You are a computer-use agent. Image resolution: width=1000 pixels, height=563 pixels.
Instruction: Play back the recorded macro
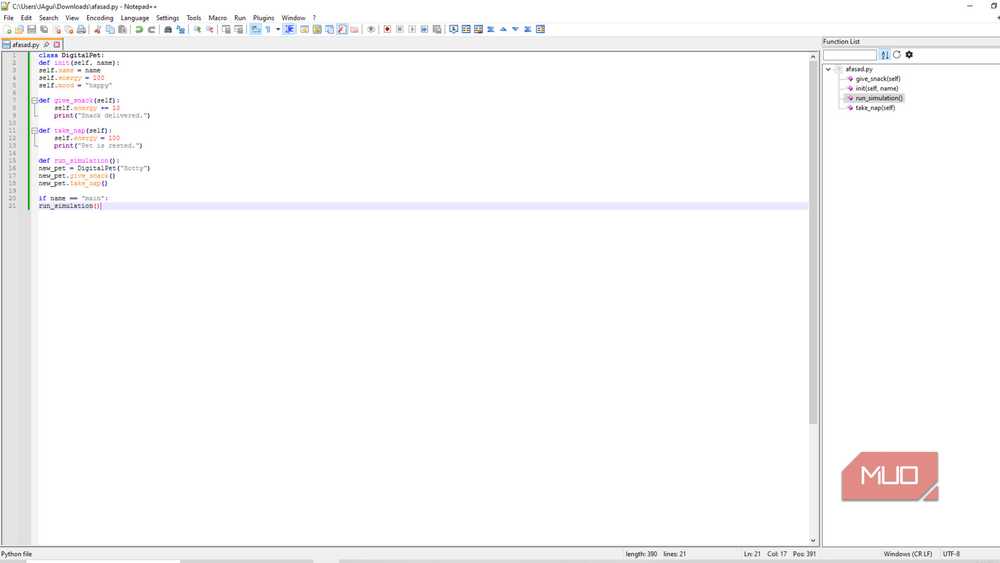(x=412, y=29)
